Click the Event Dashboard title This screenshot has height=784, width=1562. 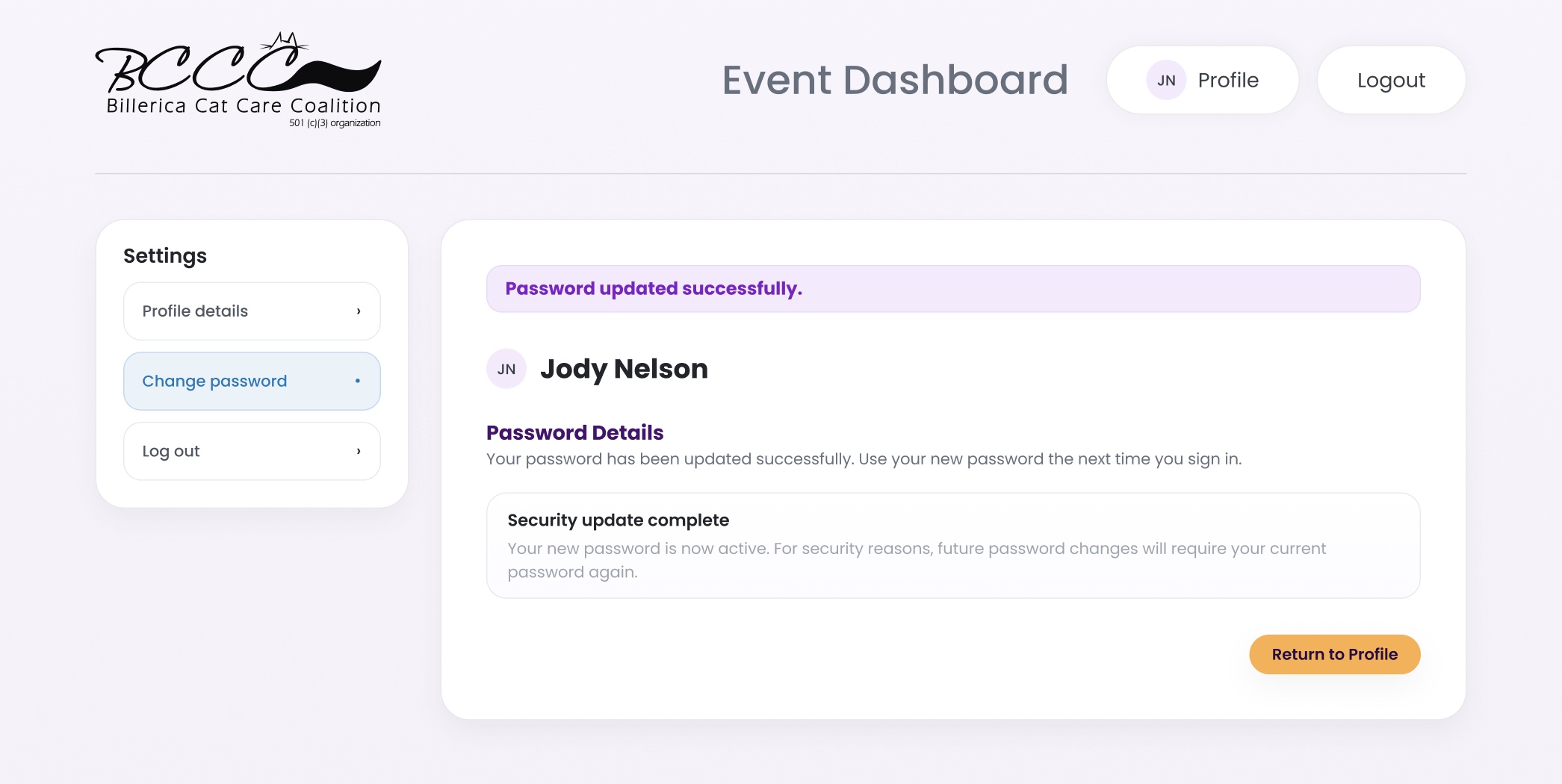(895, 80)
